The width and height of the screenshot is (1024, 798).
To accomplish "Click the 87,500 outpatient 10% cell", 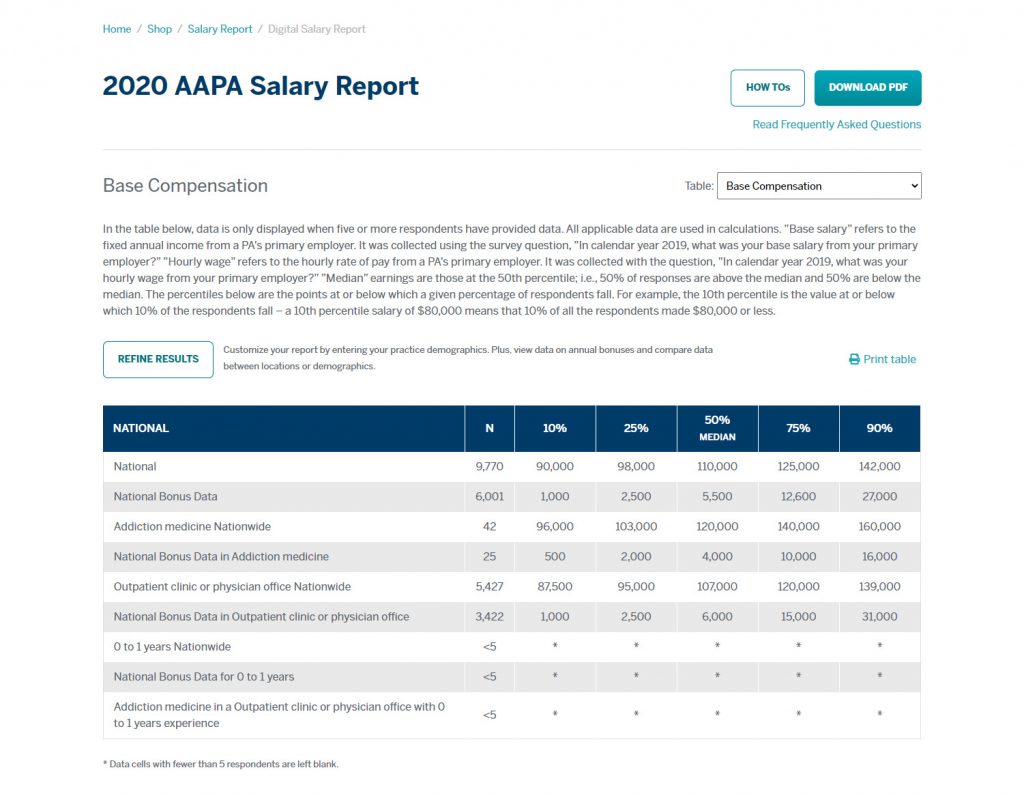I will [x=555, y=587].
